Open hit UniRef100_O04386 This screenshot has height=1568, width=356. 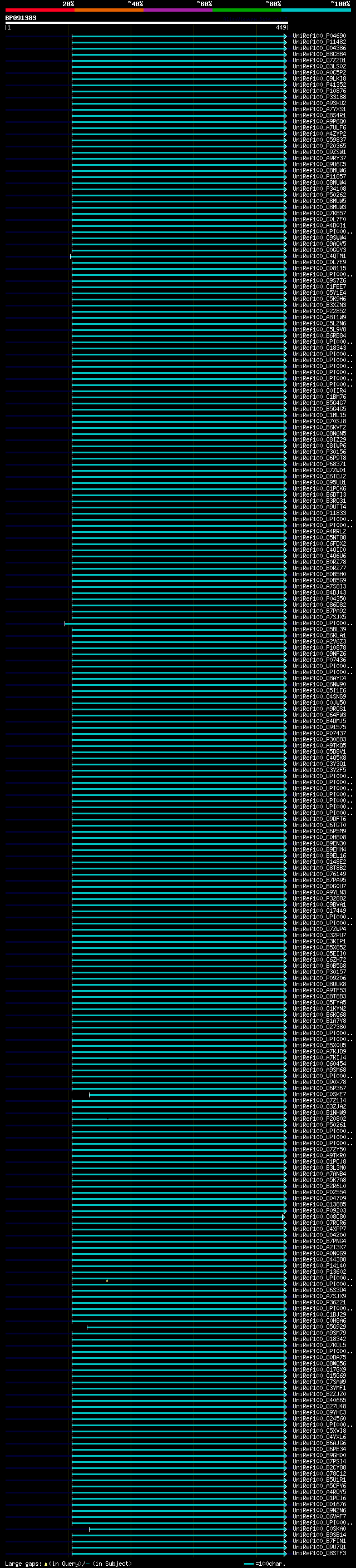click(x=319, y=48)
